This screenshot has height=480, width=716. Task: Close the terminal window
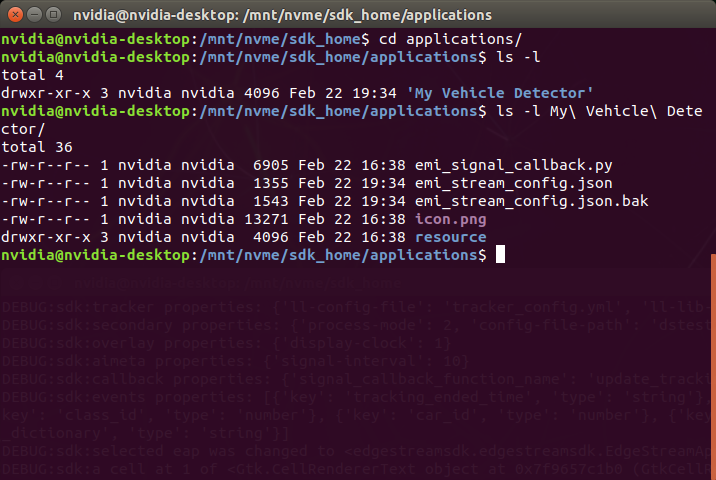click(15, 15)
